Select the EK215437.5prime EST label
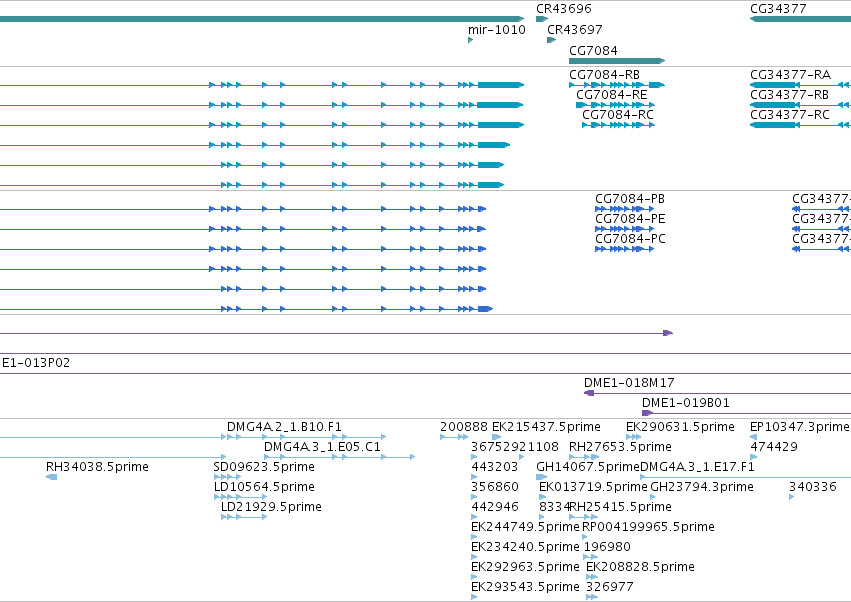The width and height of the screenshot is (851, 602). 546,427
